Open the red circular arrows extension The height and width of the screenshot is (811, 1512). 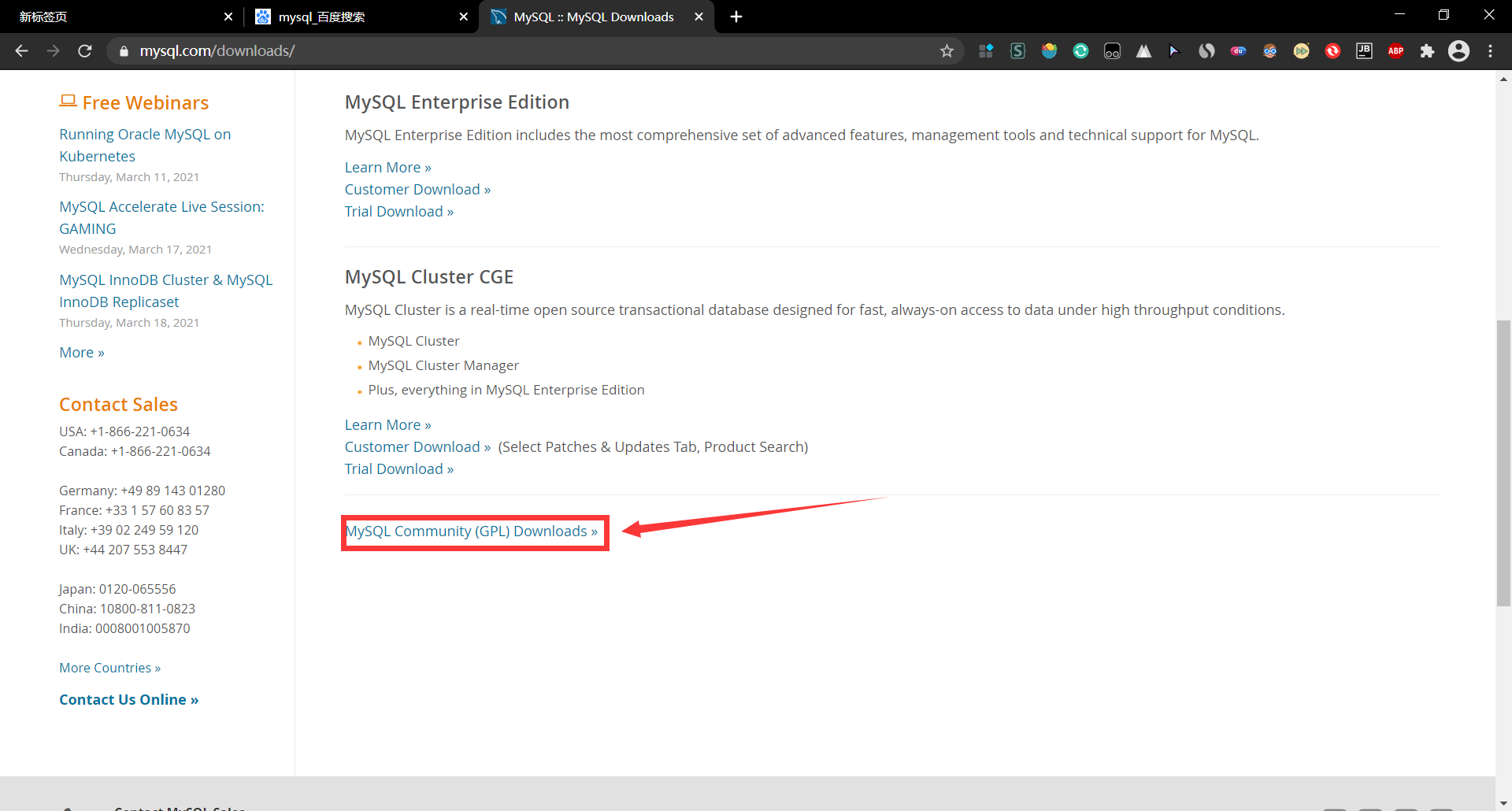[x=1332, y=51]
